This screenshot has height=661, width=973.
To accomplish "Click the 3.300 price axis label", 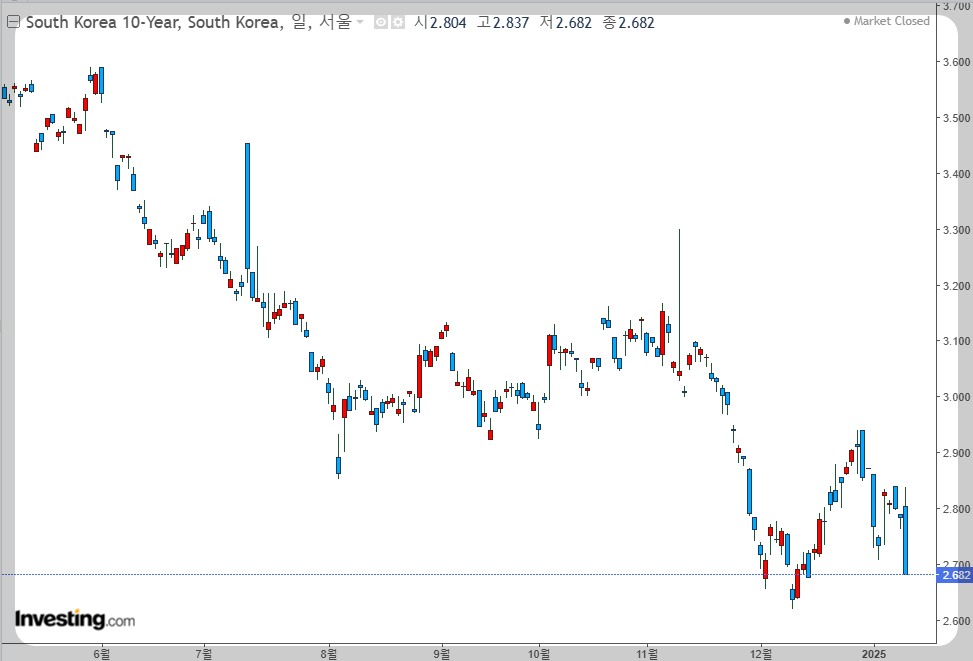I will pyautogui.click(x=956, y=230).
